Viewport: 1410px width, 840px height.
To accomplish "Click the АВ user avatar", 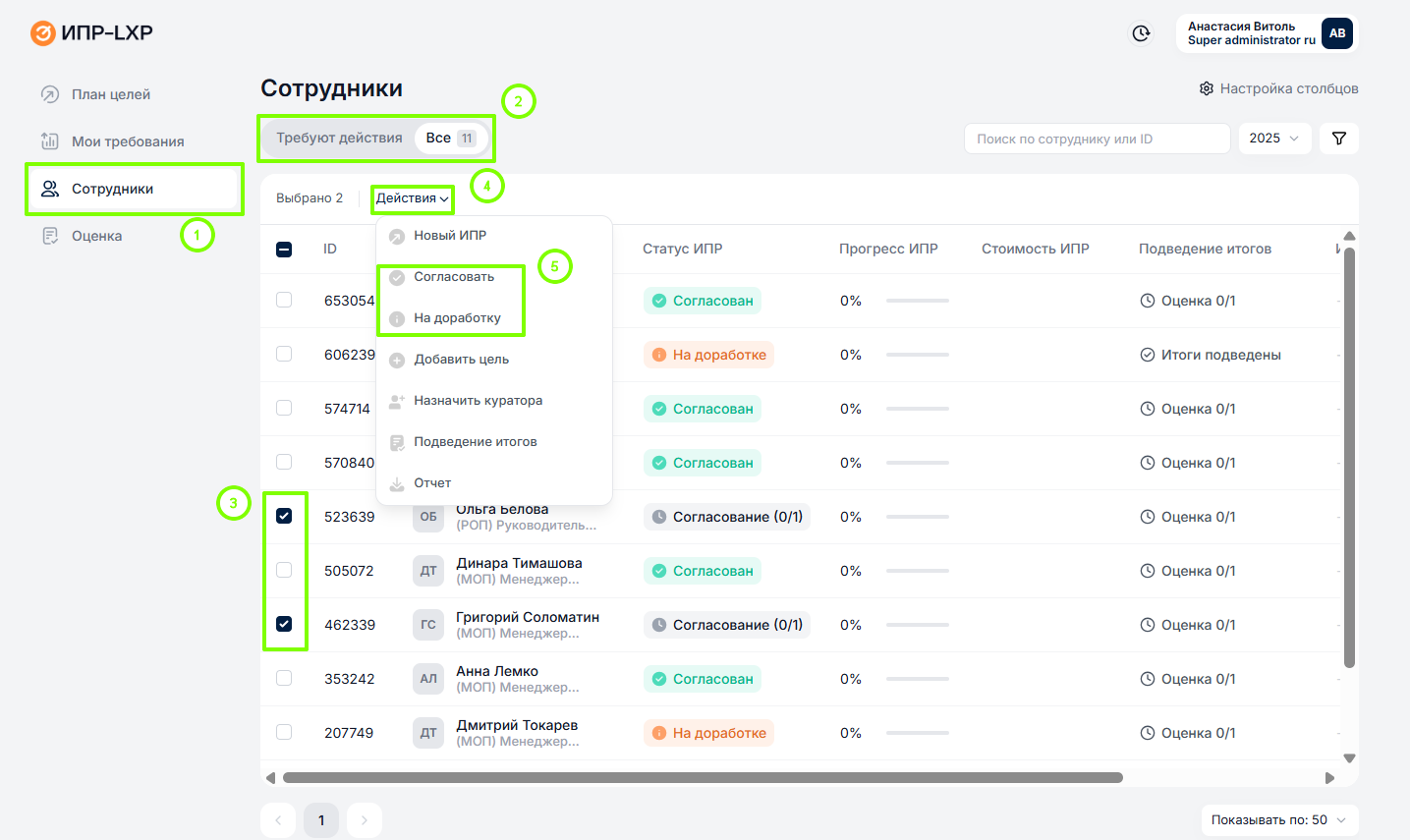I will click(x=1336, y=33).
